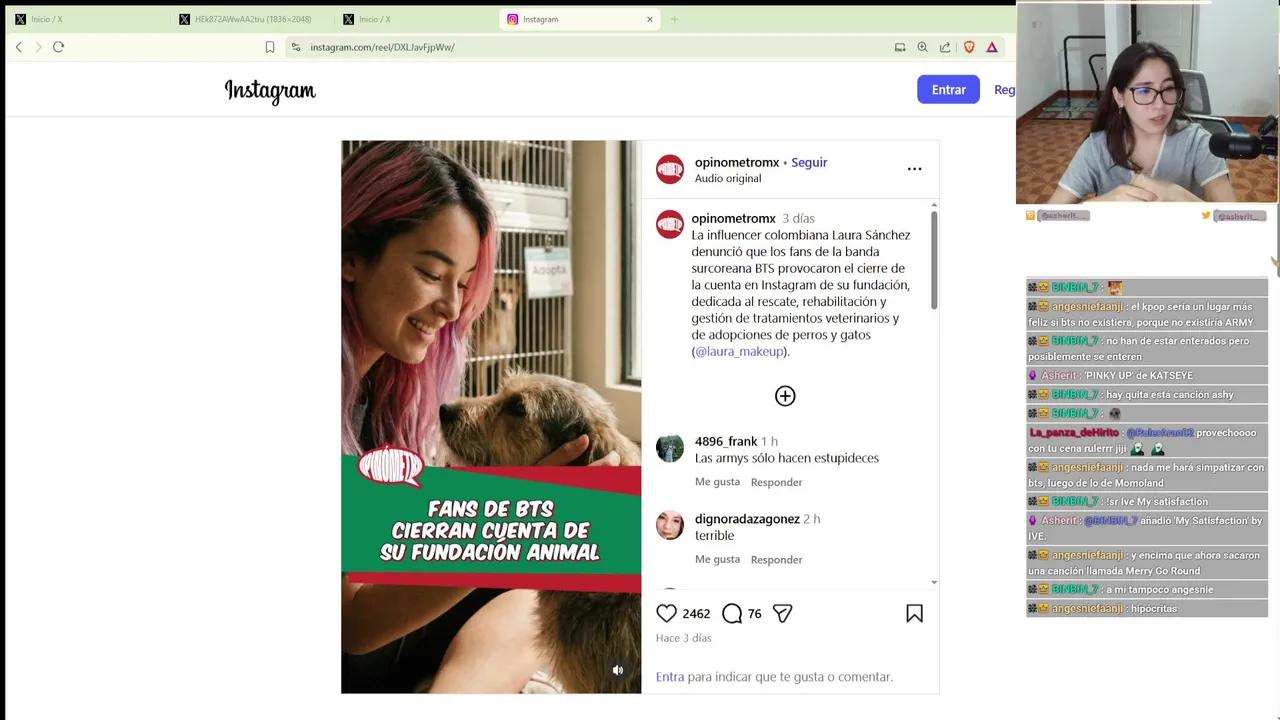This screenshot has height=720, width=1280.
Task: Like dignoradazagonez's comment via Me gusta
Action: point(717,559)
